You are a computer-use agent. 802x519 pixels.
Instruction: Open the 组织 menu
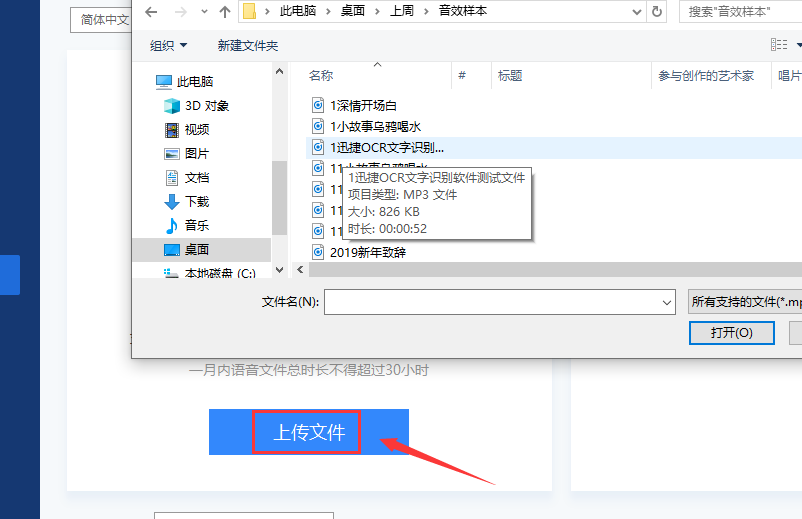(x=168, y=46)
